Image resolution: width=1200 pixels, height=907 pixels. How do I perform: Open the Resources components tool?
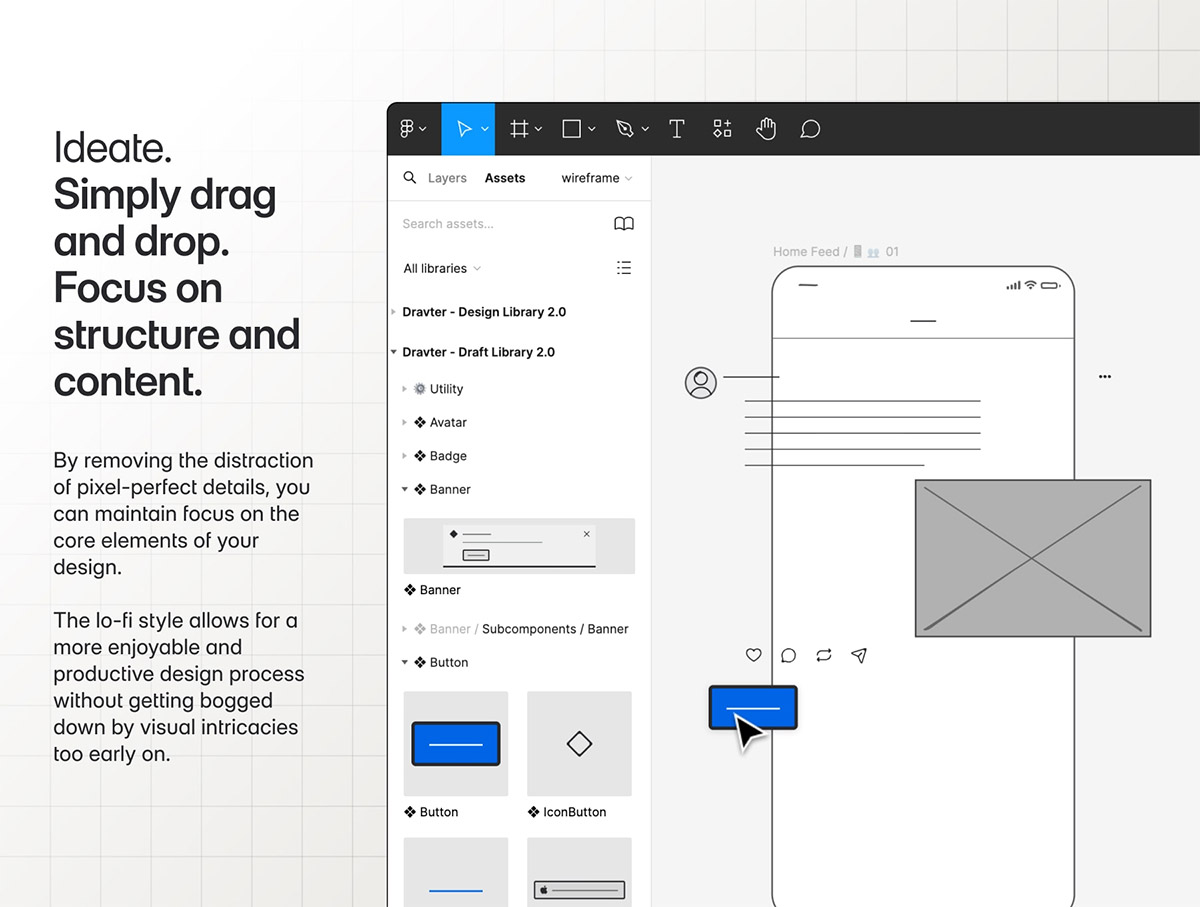[x=722, y=129]
